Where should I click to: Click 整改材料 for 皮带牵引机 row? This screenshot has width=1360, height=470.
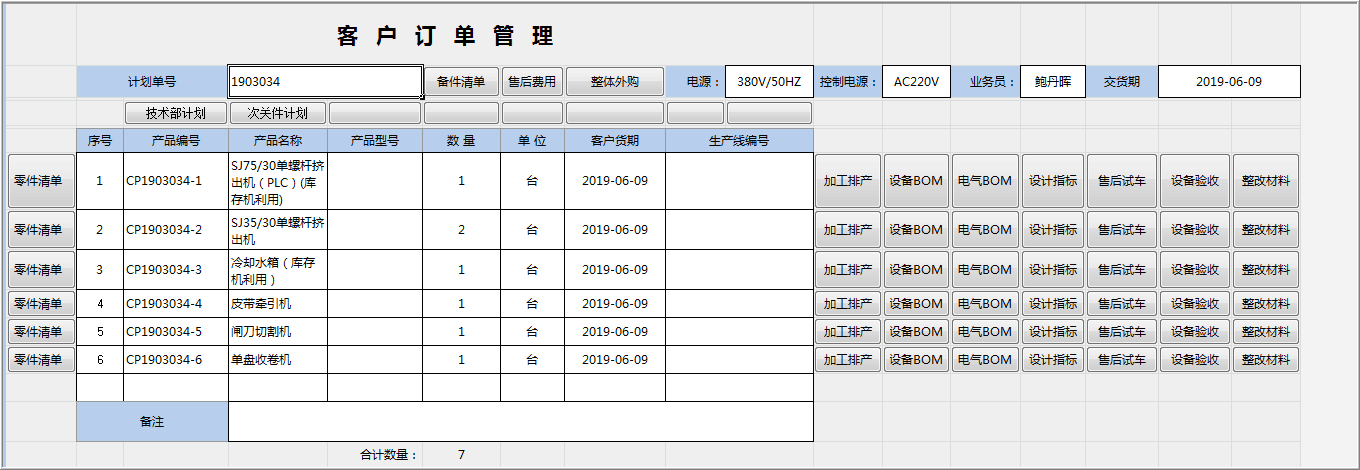[x=1266, y=304]
